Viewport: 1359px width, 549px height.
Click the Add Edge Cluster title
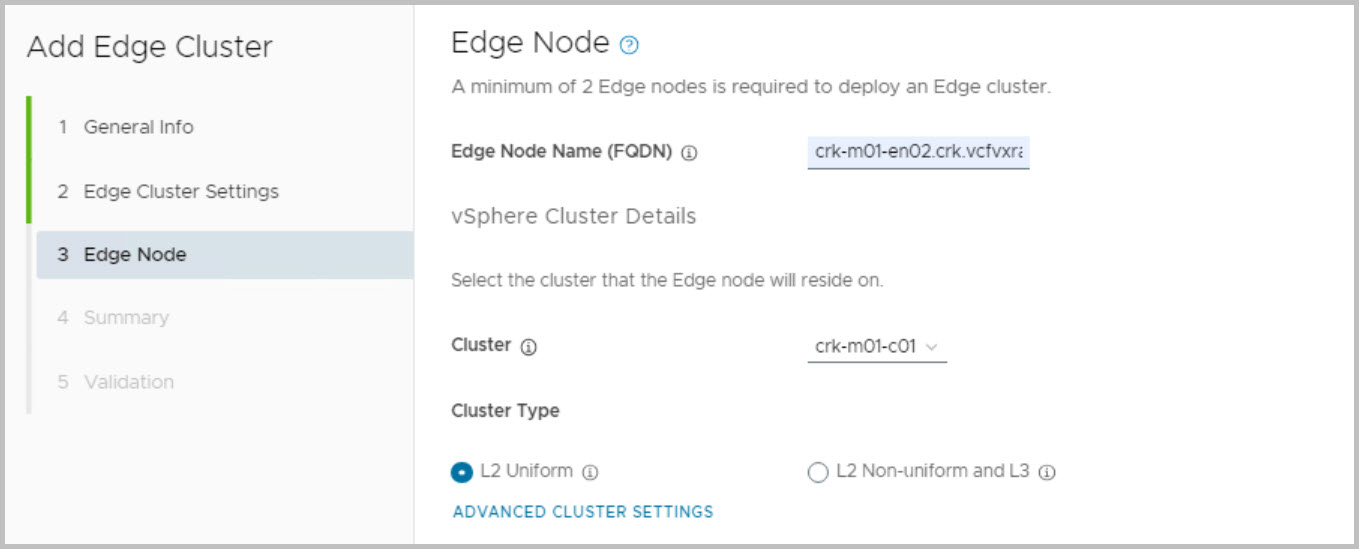coord(149,47)
